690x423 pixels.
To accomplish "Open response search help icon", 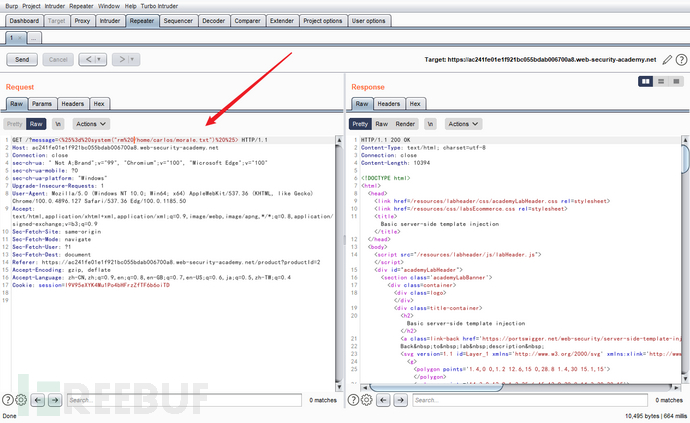I will pos(352,400).
